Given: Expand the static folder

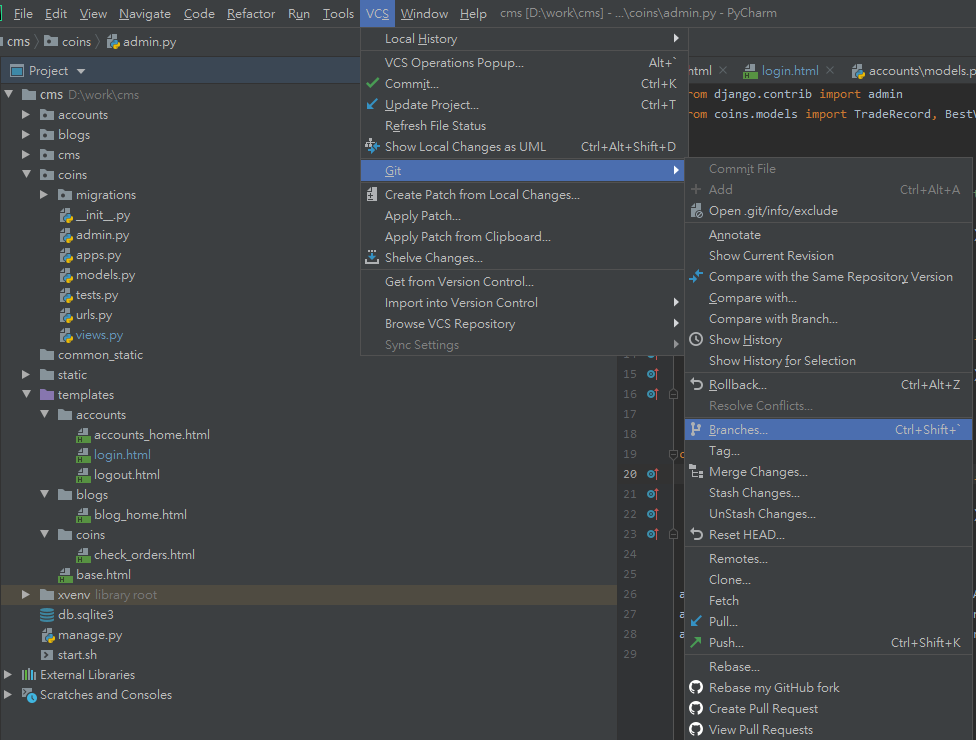Looking at the screenshot, I should [x=26, y=375].
